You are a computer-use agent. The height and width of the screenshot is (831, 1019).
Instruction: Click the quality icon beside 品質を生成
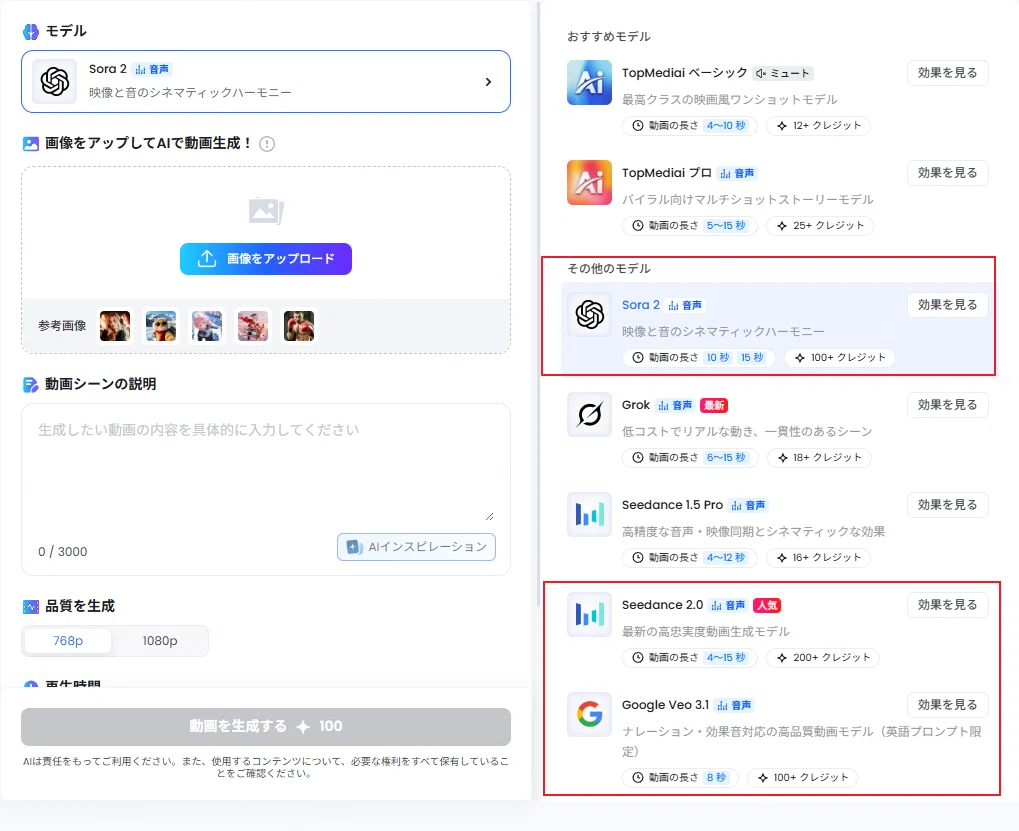click(31, 607)
